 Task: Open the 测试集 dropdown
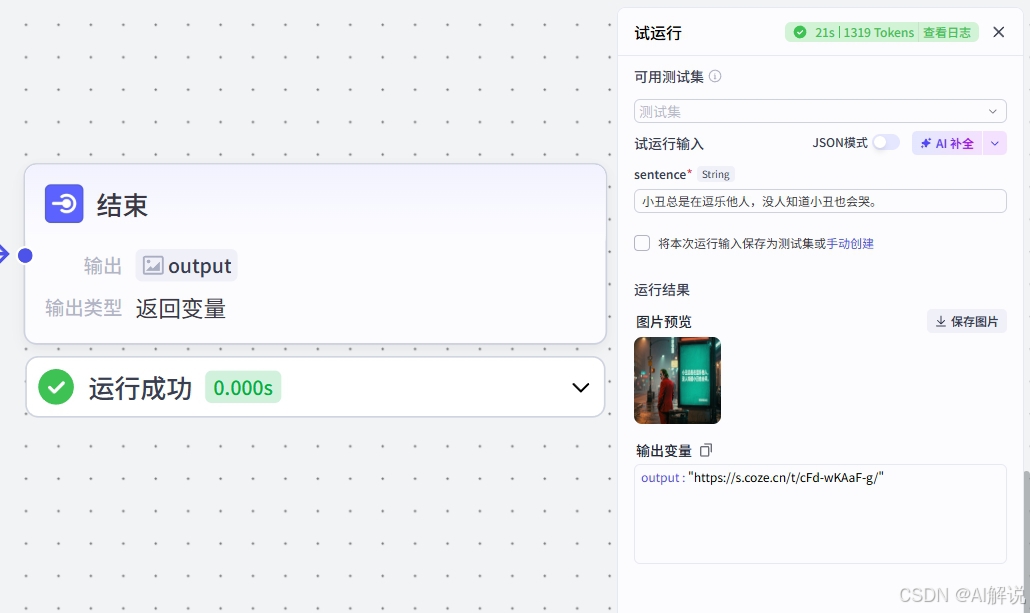(x=820, y=111)
